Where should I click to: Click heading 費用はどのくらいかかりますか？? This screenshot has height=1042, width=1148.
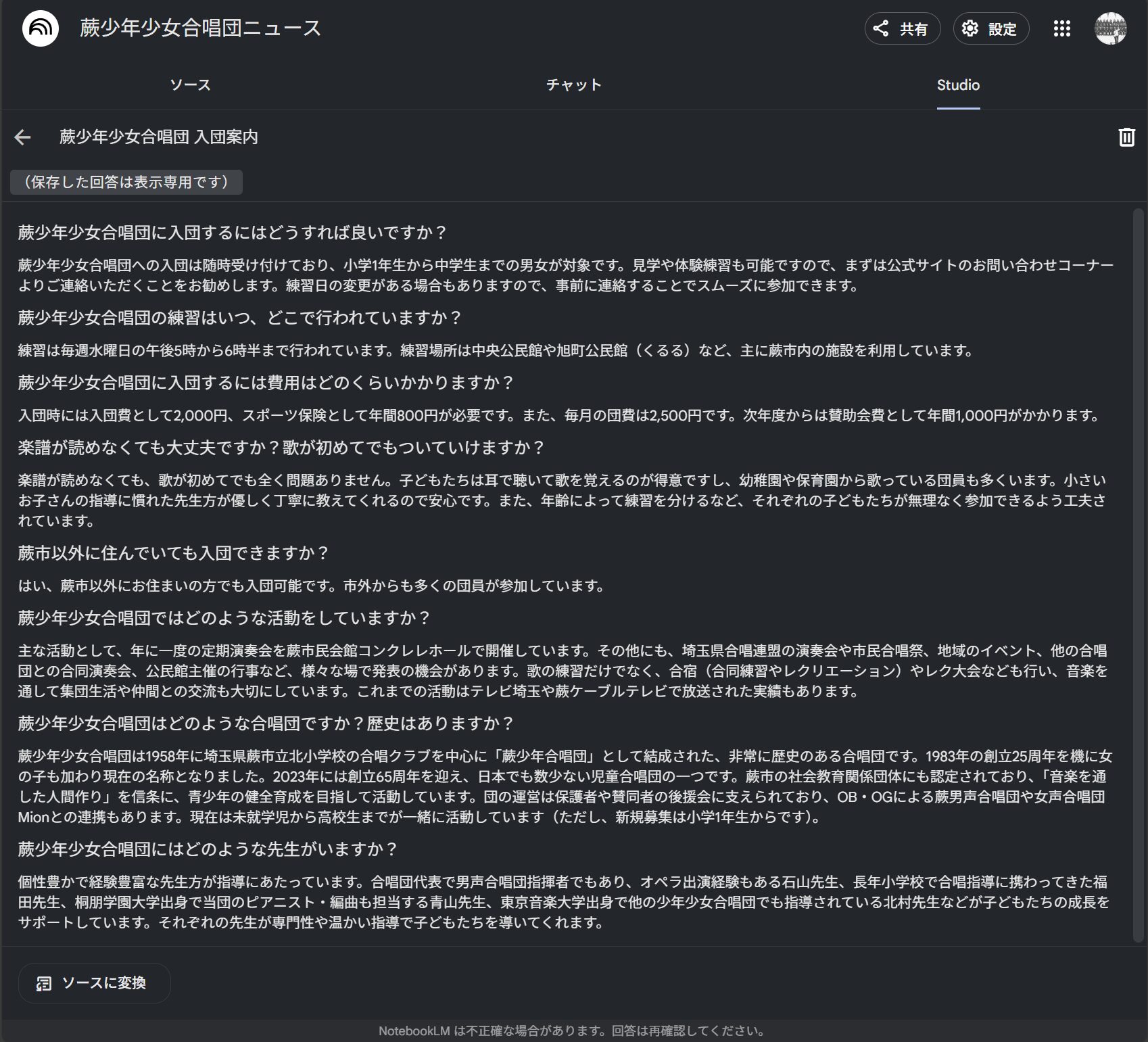coord(266,383)
